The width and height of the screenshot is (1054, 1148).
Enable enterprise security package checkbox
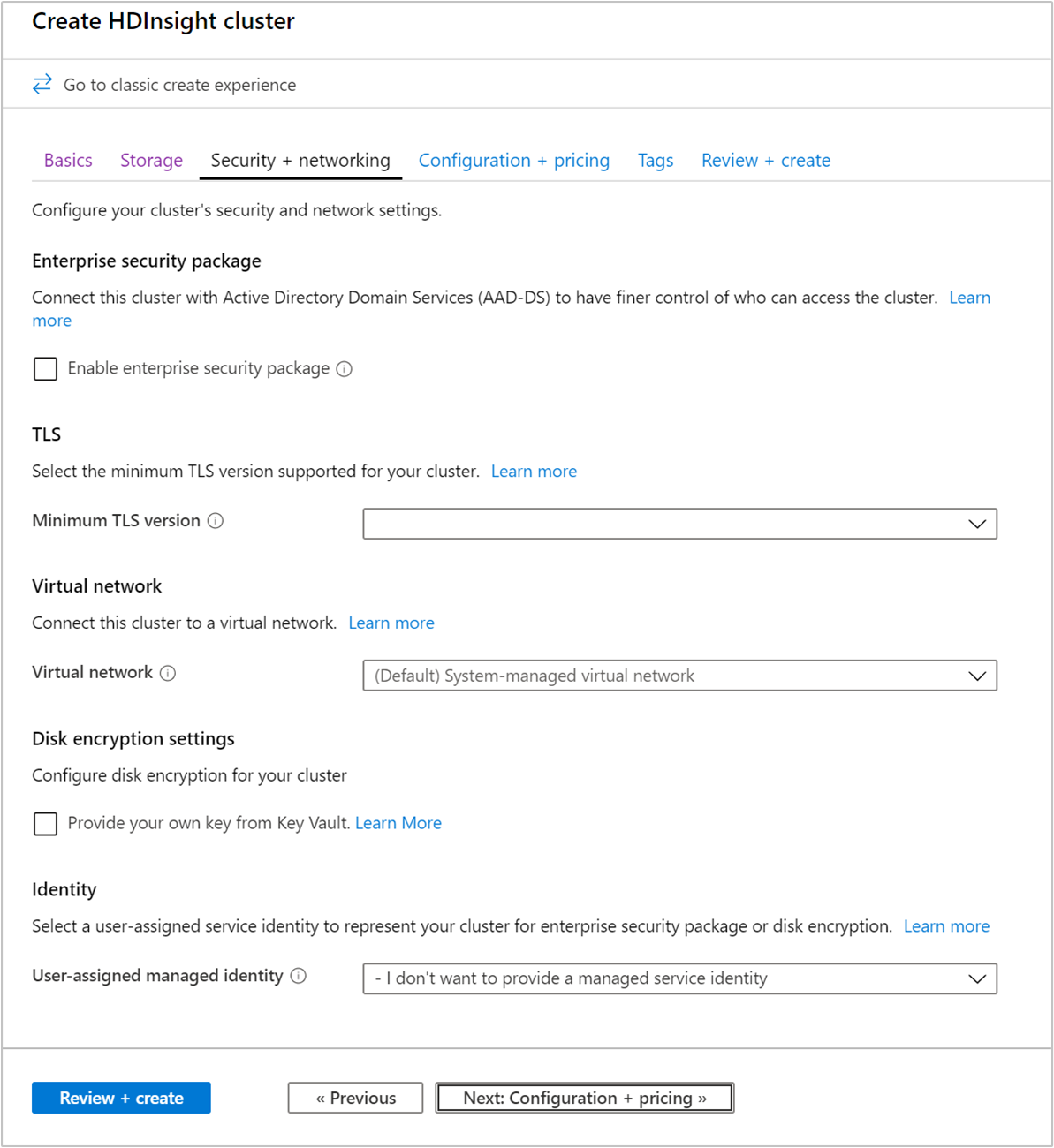pos(45,368)
